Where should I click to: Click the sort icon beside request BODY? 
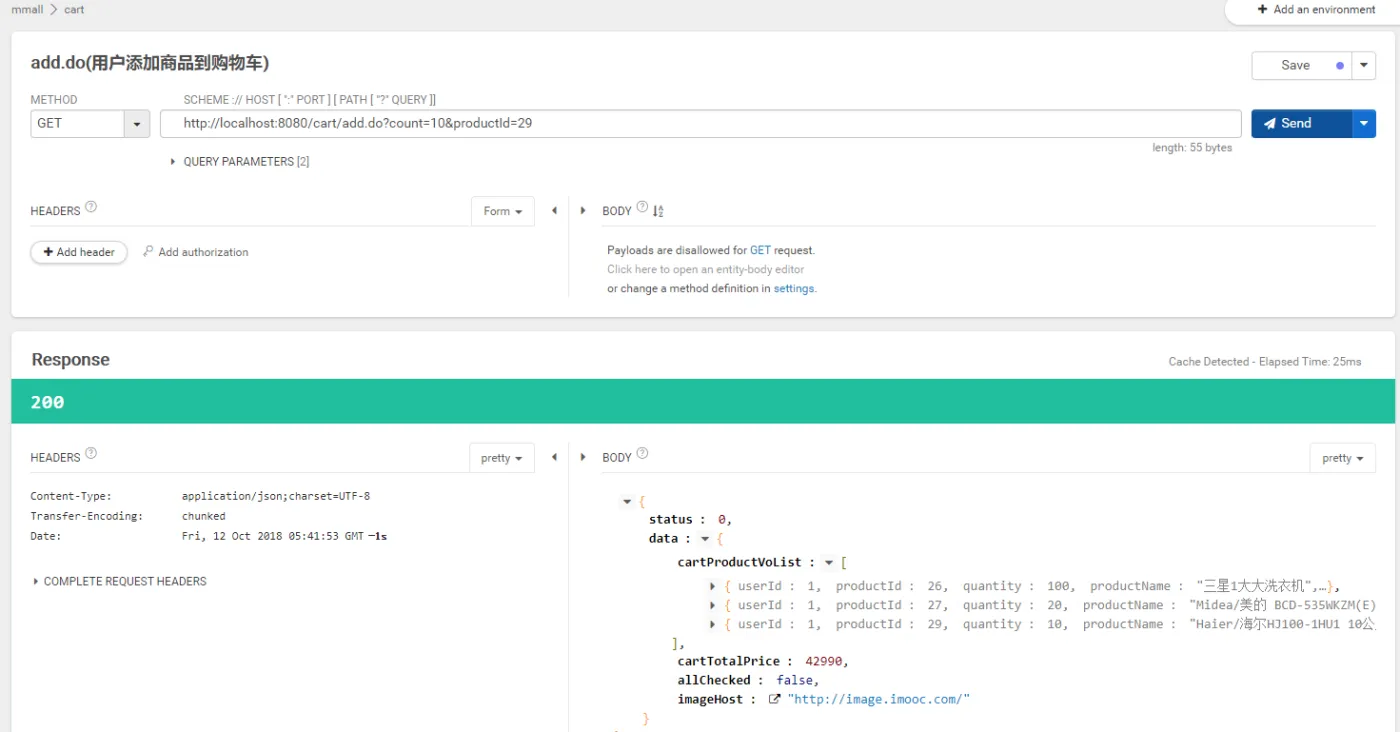[658, 210]
